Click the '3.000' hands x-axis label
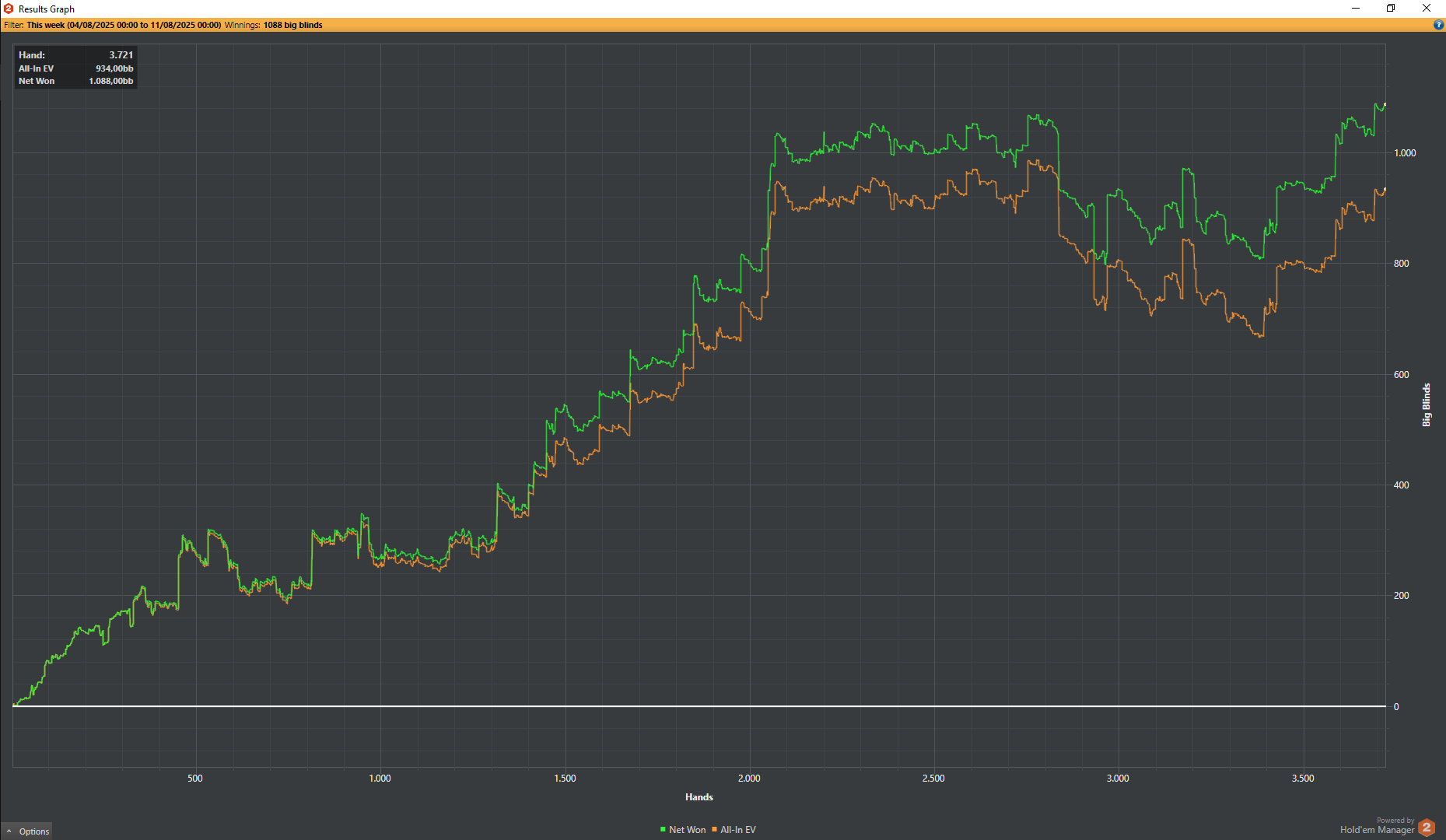1446x840 pixels. point(1118,779)
